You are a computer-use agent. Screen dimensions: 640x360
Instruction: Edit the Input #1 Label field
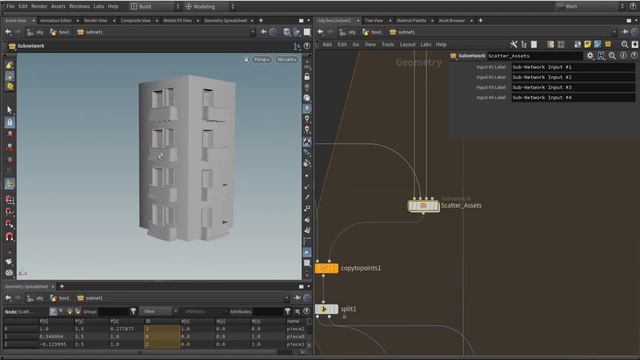(573, 67)
